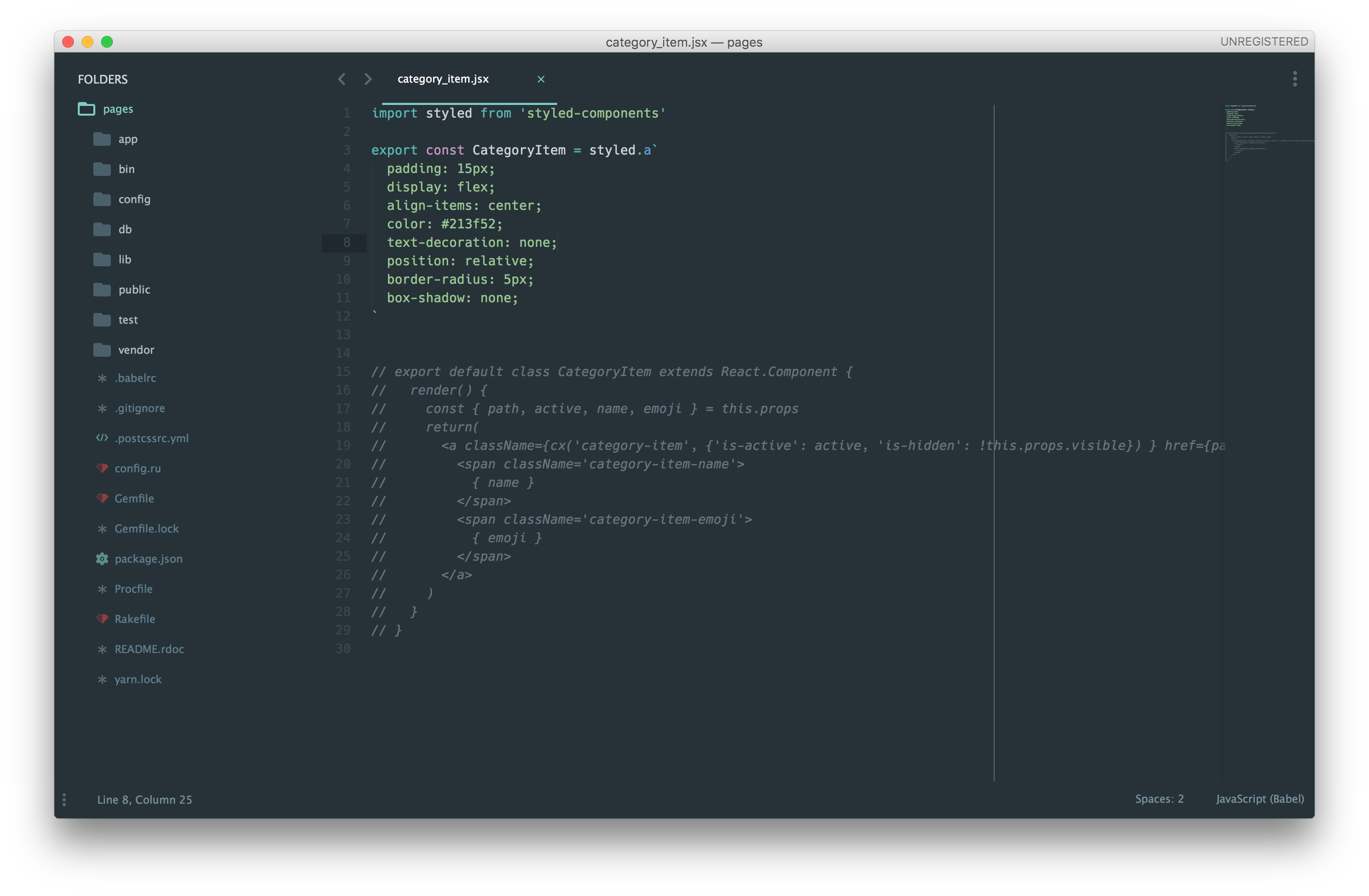Toggle line 8 selection in the gutter
This screenshot has height=896, width=1369.
(345, 242)
